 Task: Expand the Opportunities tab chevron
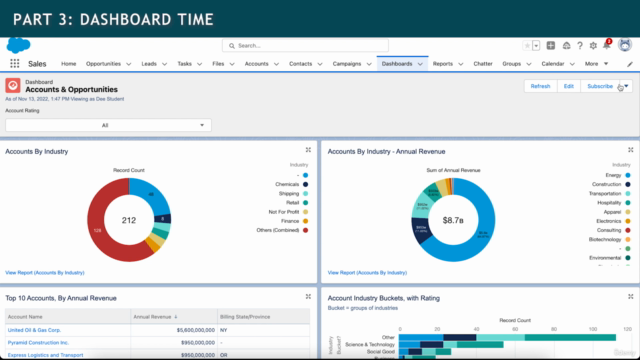tap(129, 64)
